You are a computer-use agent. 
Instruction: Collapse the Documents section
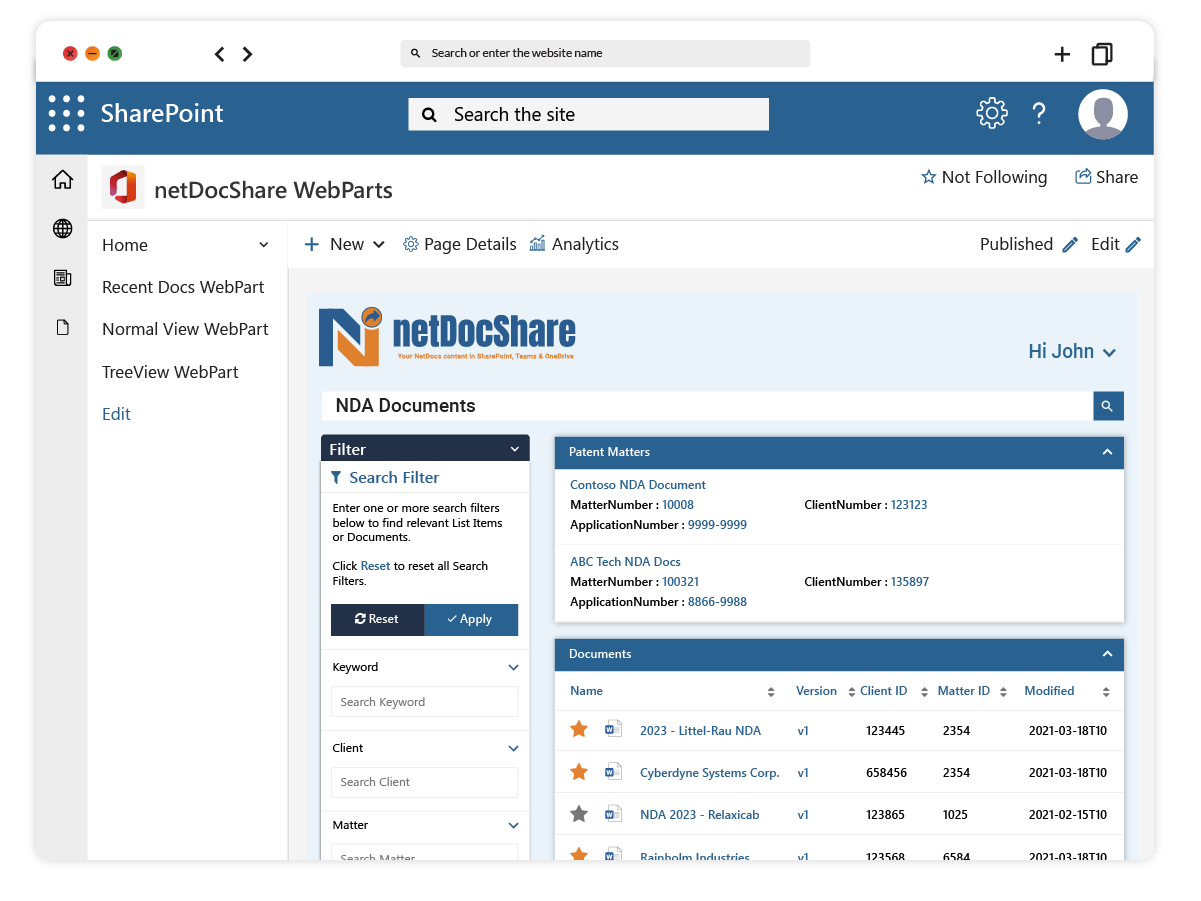(1107, 654)
